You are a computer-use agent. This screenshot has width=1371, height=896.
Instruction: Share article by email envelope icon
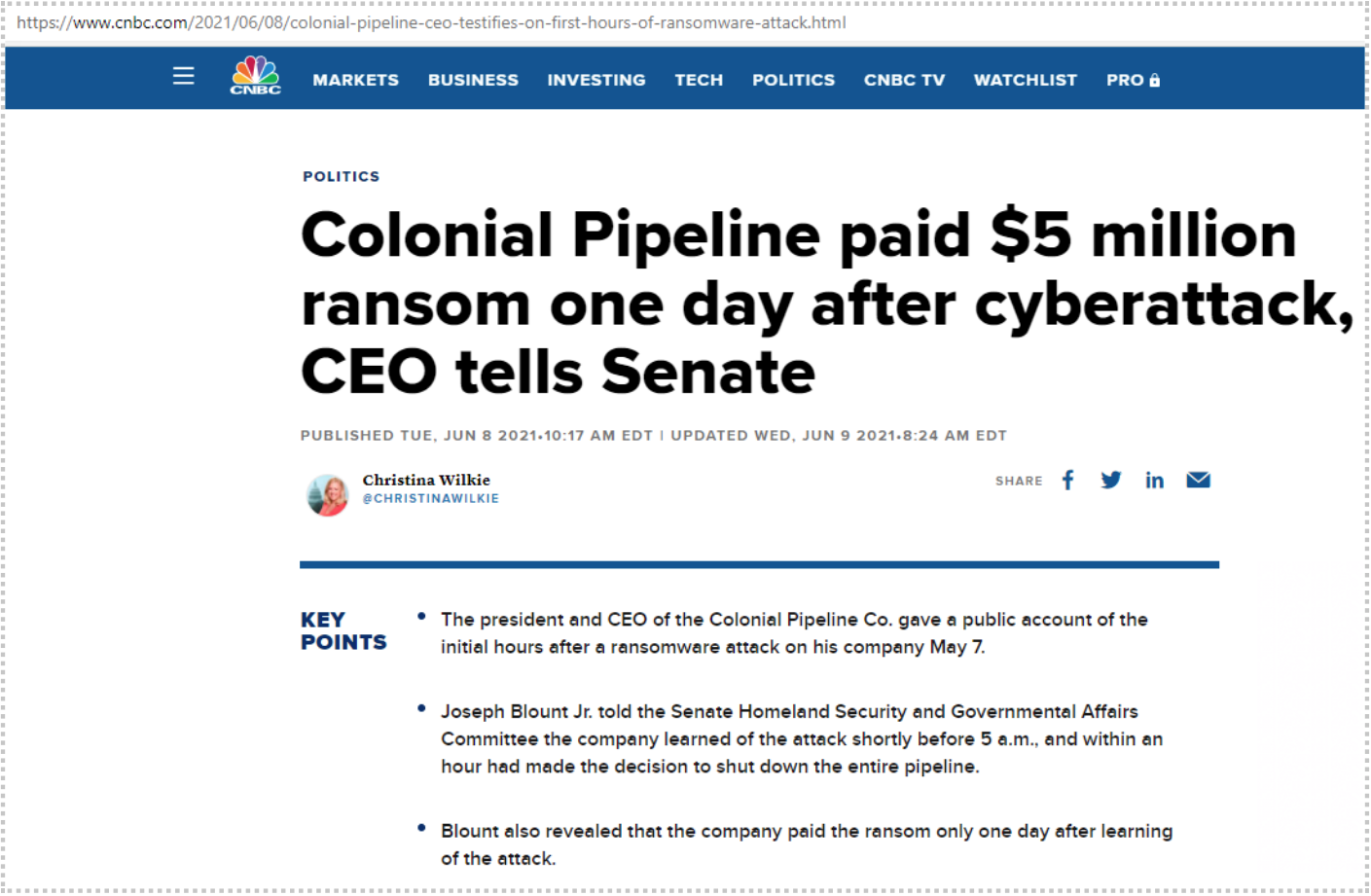pyautogui.click(x=1198, y=480)
